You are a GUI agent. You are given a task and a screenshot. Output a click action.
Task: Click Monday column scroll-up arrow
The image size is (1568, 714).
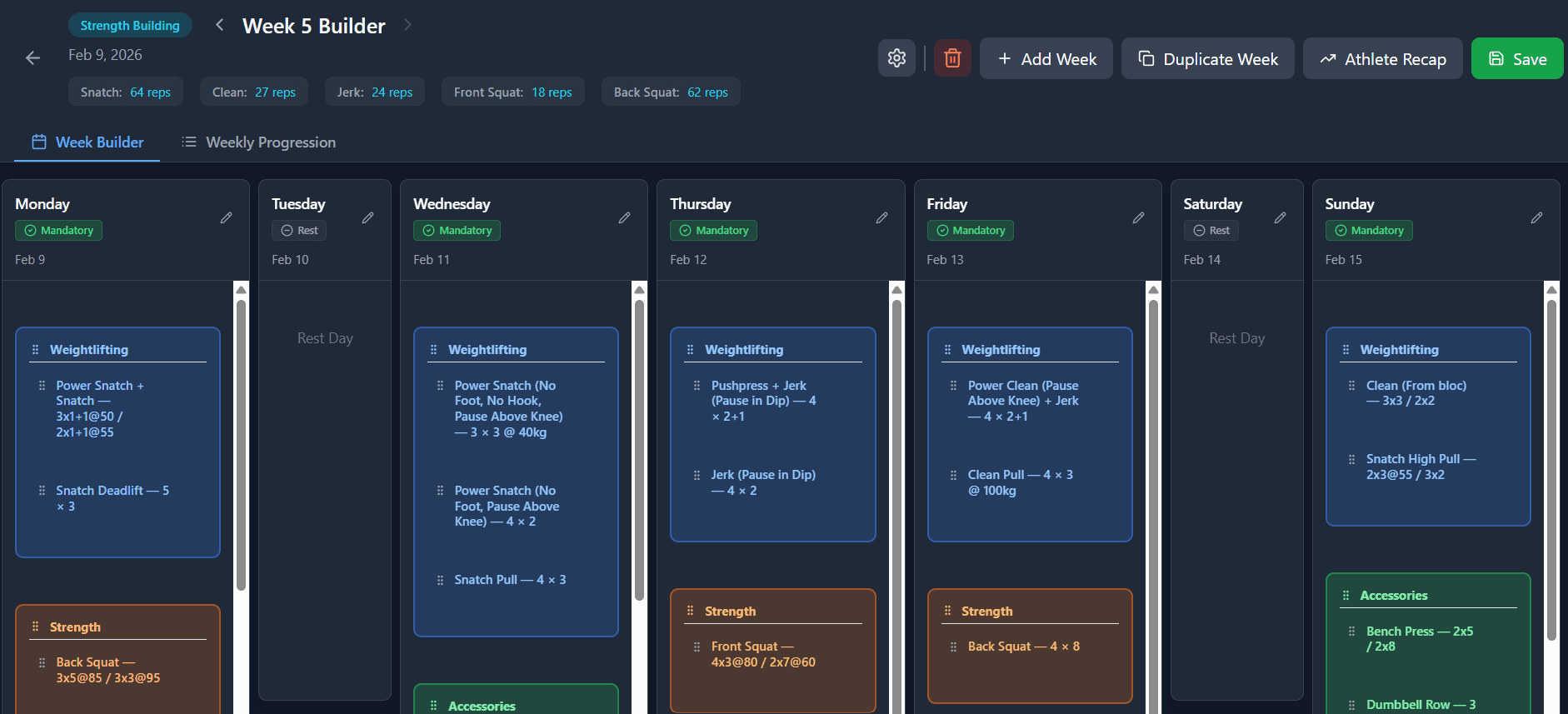241,290
